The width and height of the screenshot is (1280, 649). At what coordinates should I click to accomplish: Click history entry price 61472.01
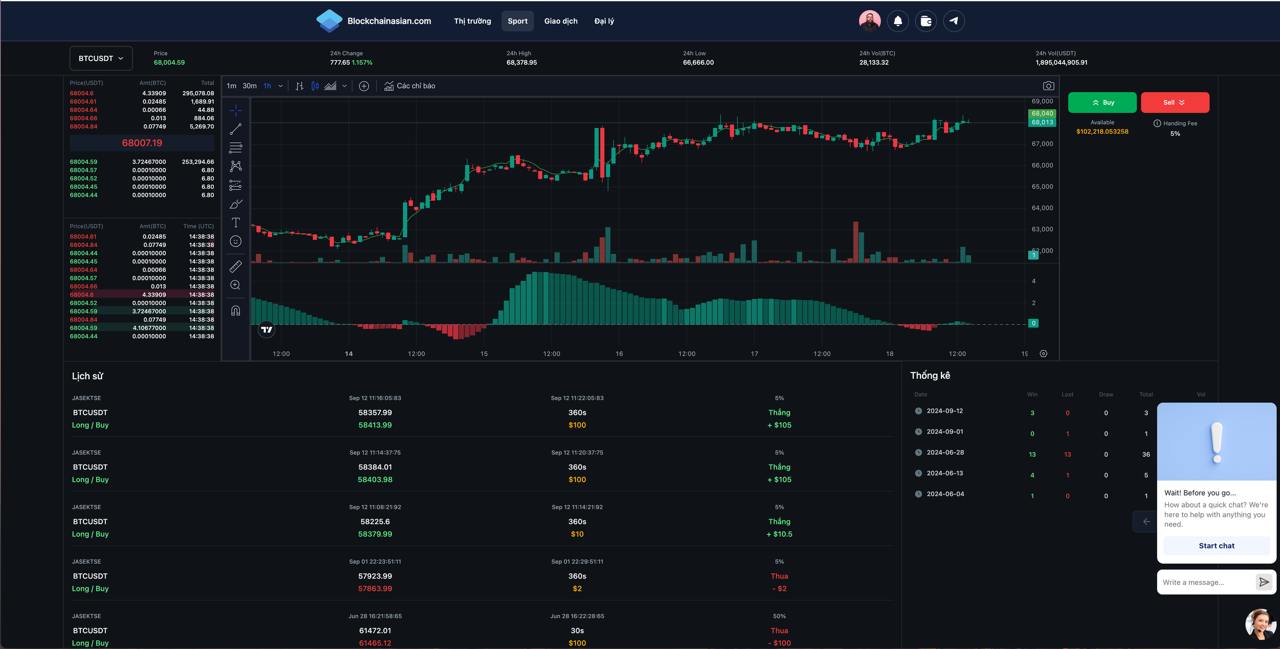375,630
